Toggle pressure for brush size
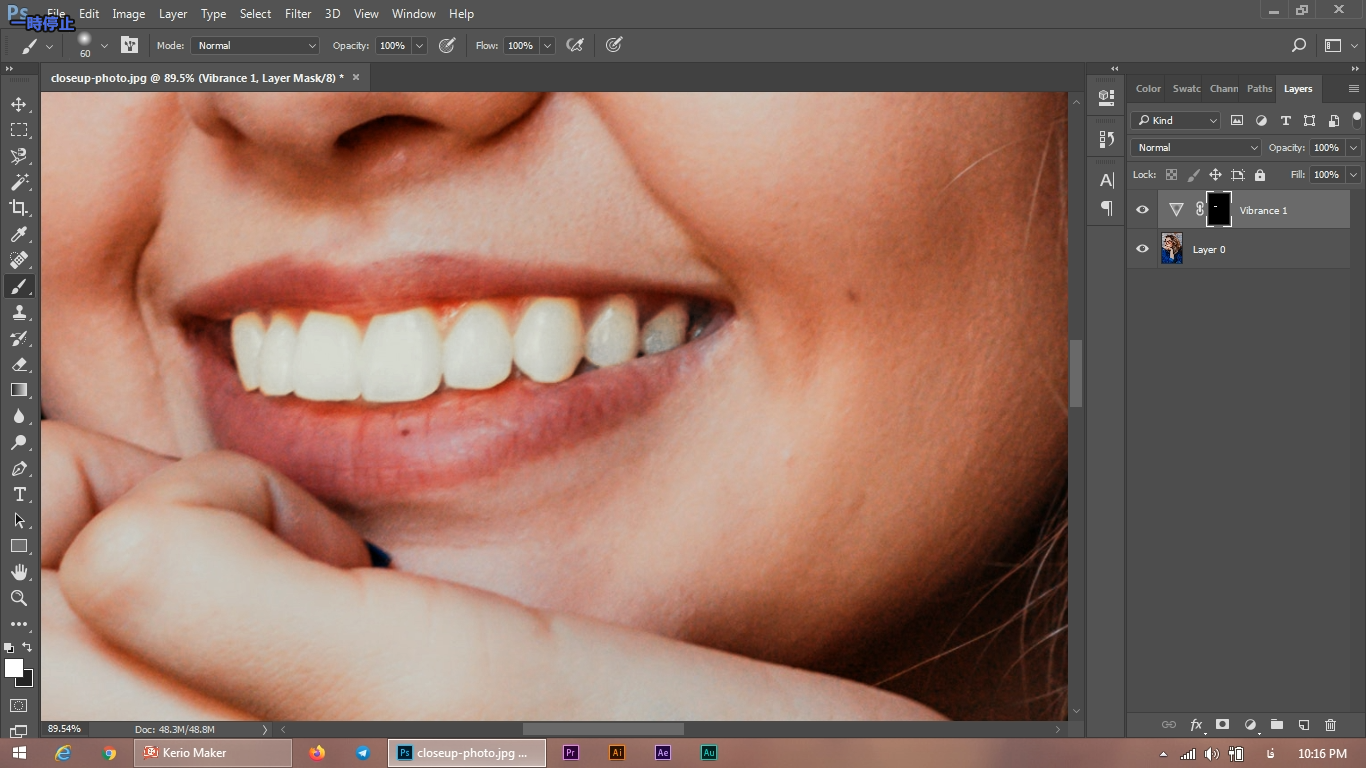1366x768 pixels. (614, 45)
